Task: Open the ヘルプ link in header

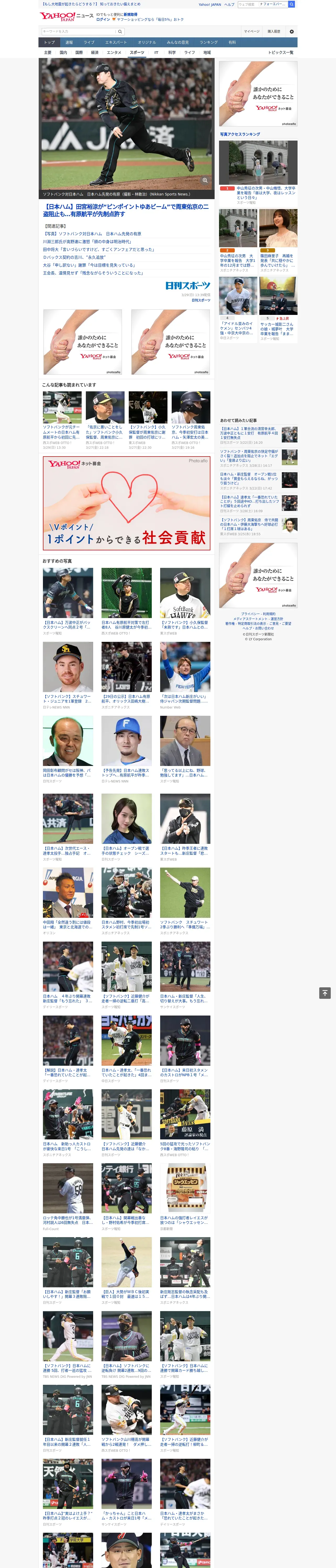Action: pos(229,4)
